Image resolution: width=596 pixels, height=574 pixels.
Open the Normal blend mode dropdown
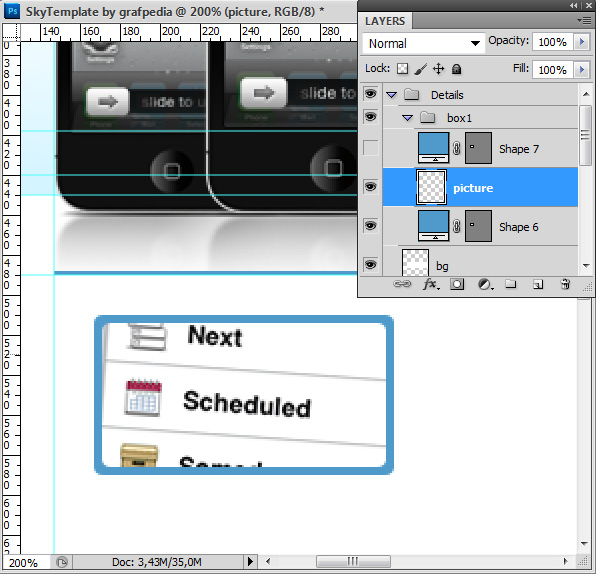point(424,43)
